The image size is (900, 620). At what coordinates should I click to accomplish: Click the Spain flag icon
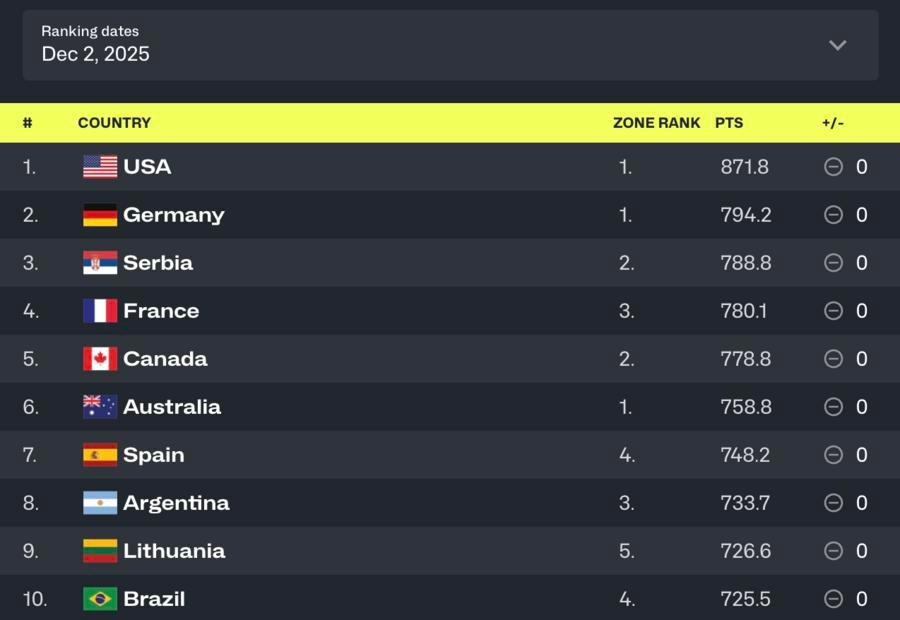click(x=100, y=455)
